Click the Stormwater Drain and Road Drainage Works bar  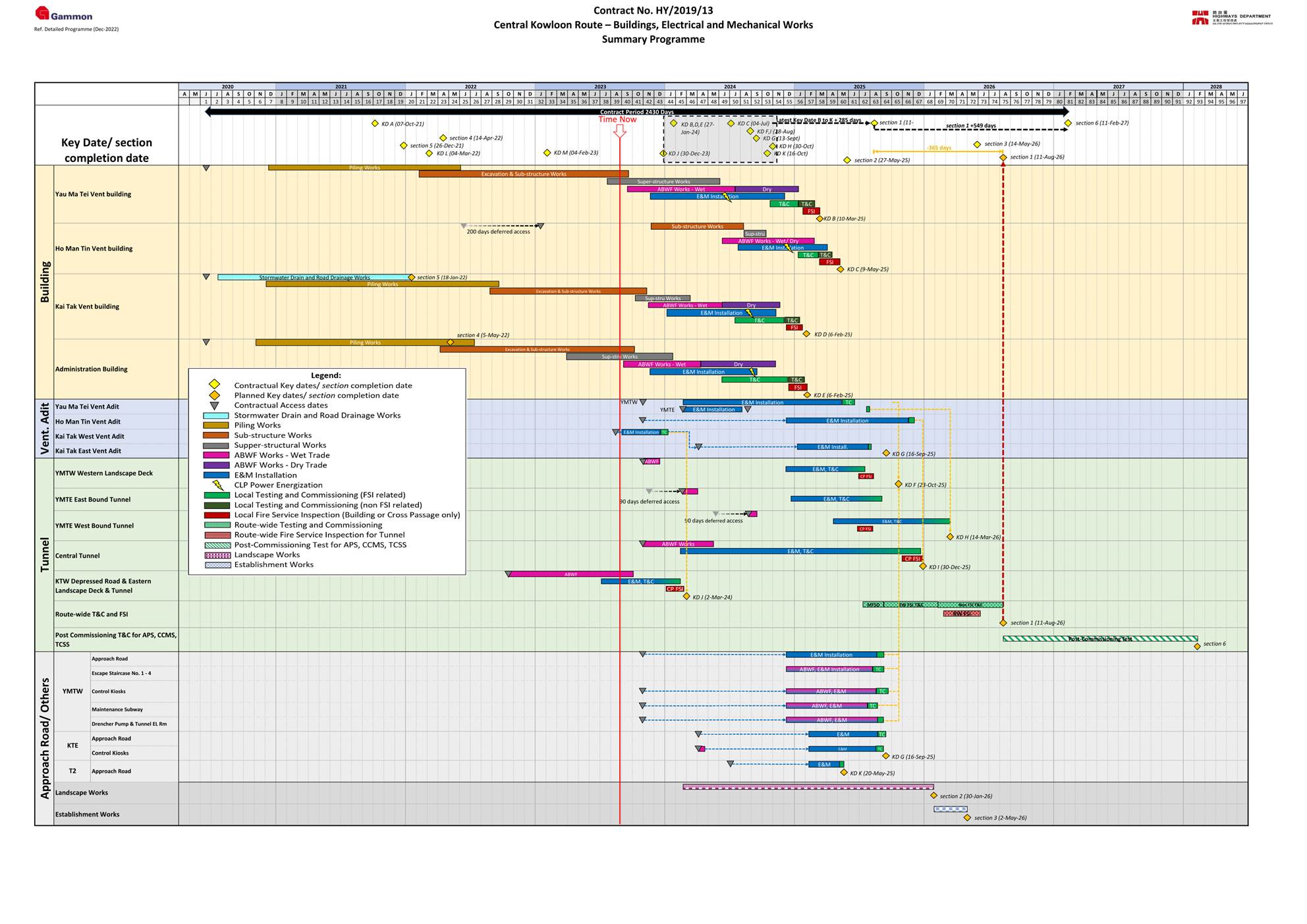[x=314, y=277]
